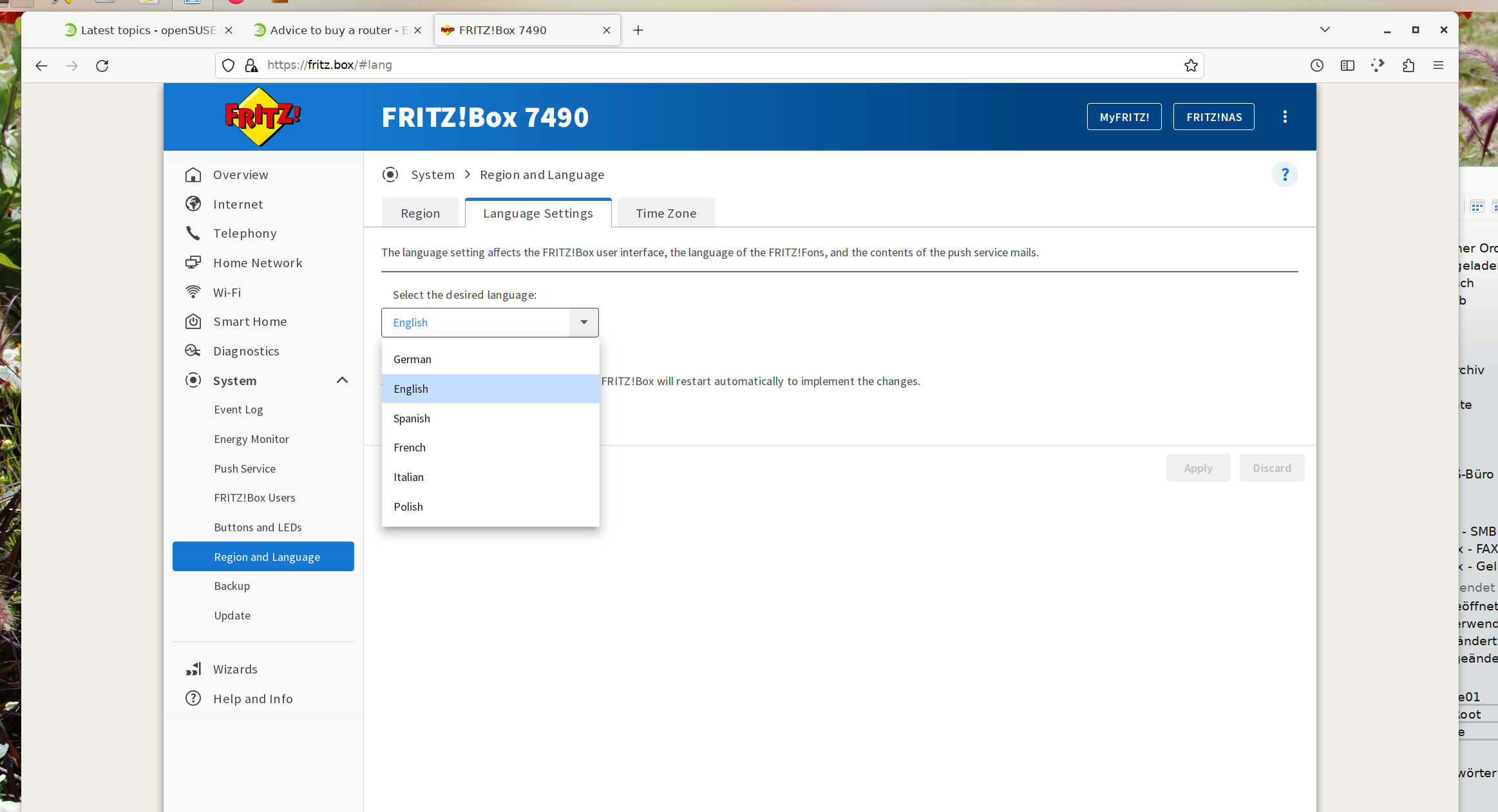Click the English language combo box
This screenshot has width=1498, height=812.
coord(489,322)
